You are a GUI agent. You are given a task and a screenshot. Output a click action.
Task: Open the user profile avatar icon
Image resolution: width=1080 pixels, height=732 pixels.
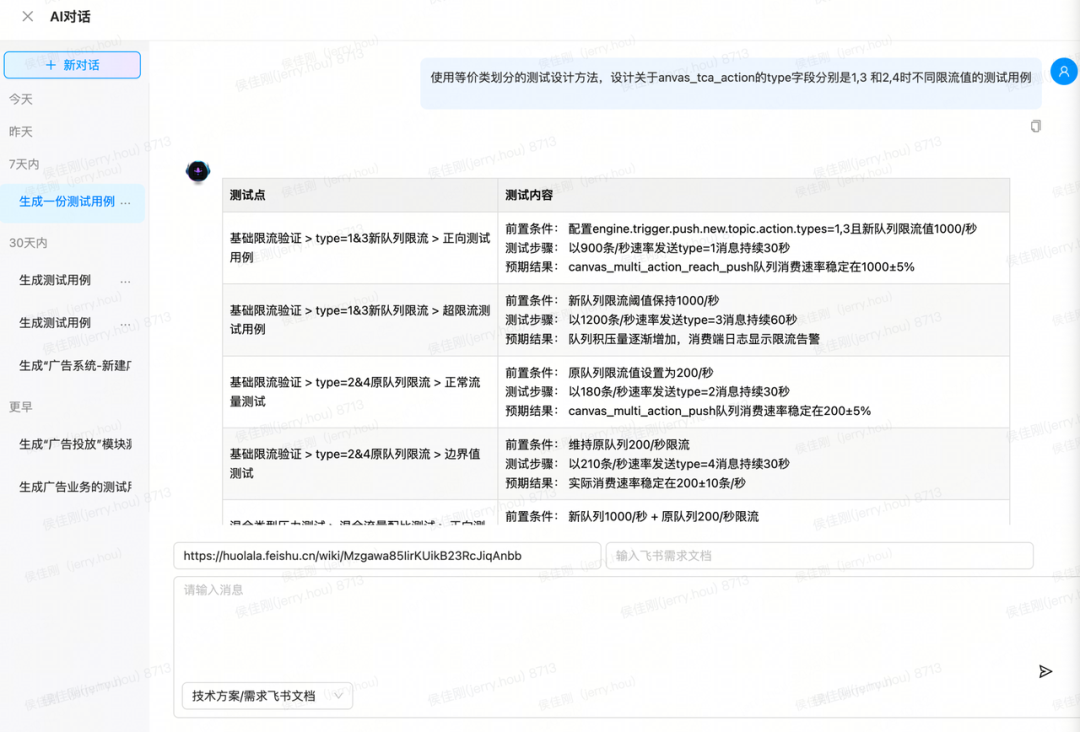[1063, 71]
